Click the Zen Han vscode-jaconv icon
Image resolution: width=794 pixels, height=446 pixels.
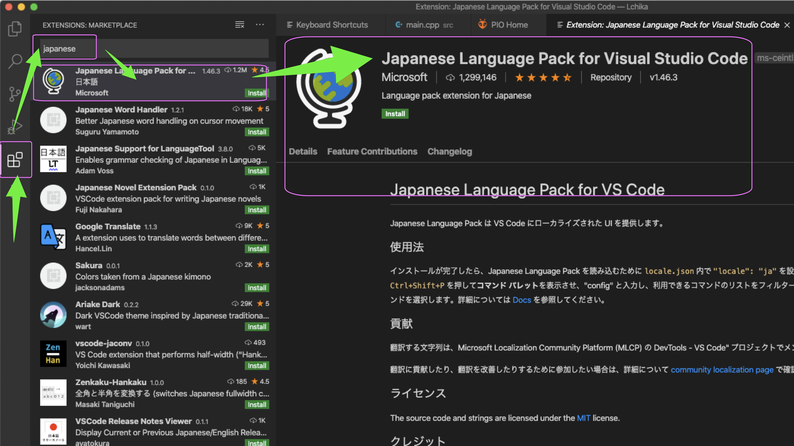coord(53,353)
